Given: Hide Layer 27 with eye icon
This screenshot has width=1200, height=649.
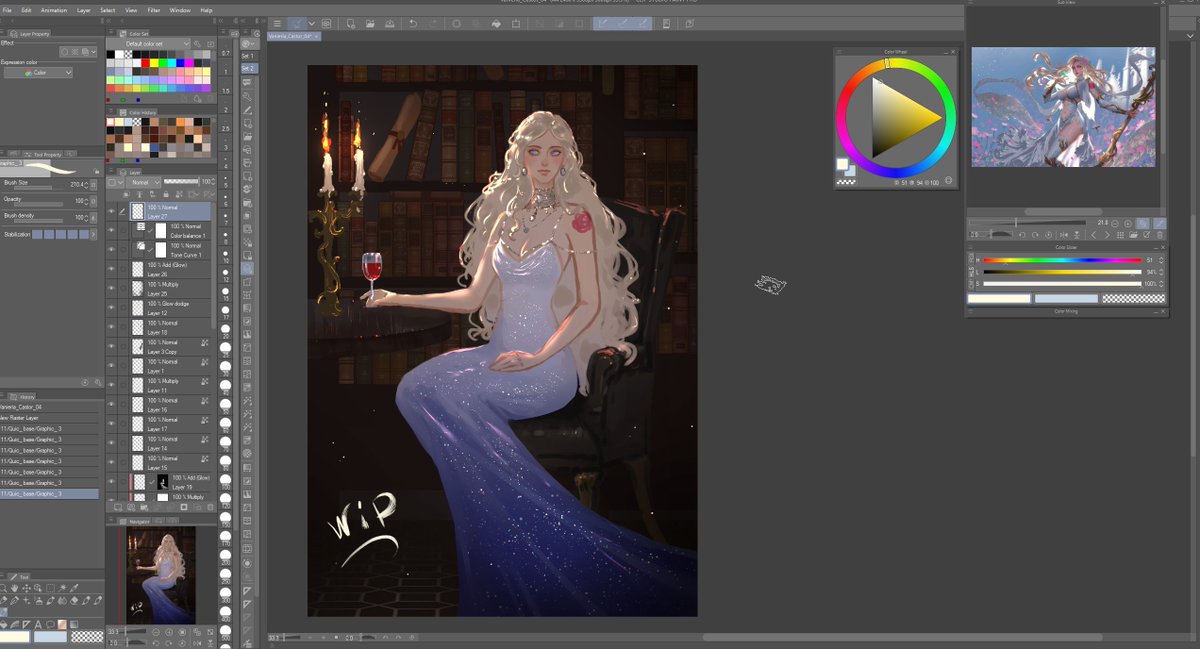Looking at the screenshot, I should tap(111, 211).
